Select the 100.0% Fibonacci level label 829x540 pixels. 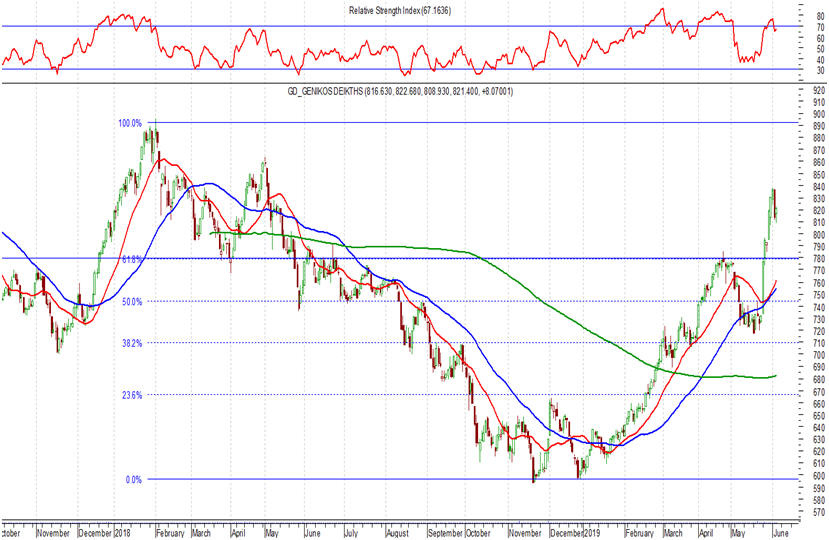pos(130,123)
